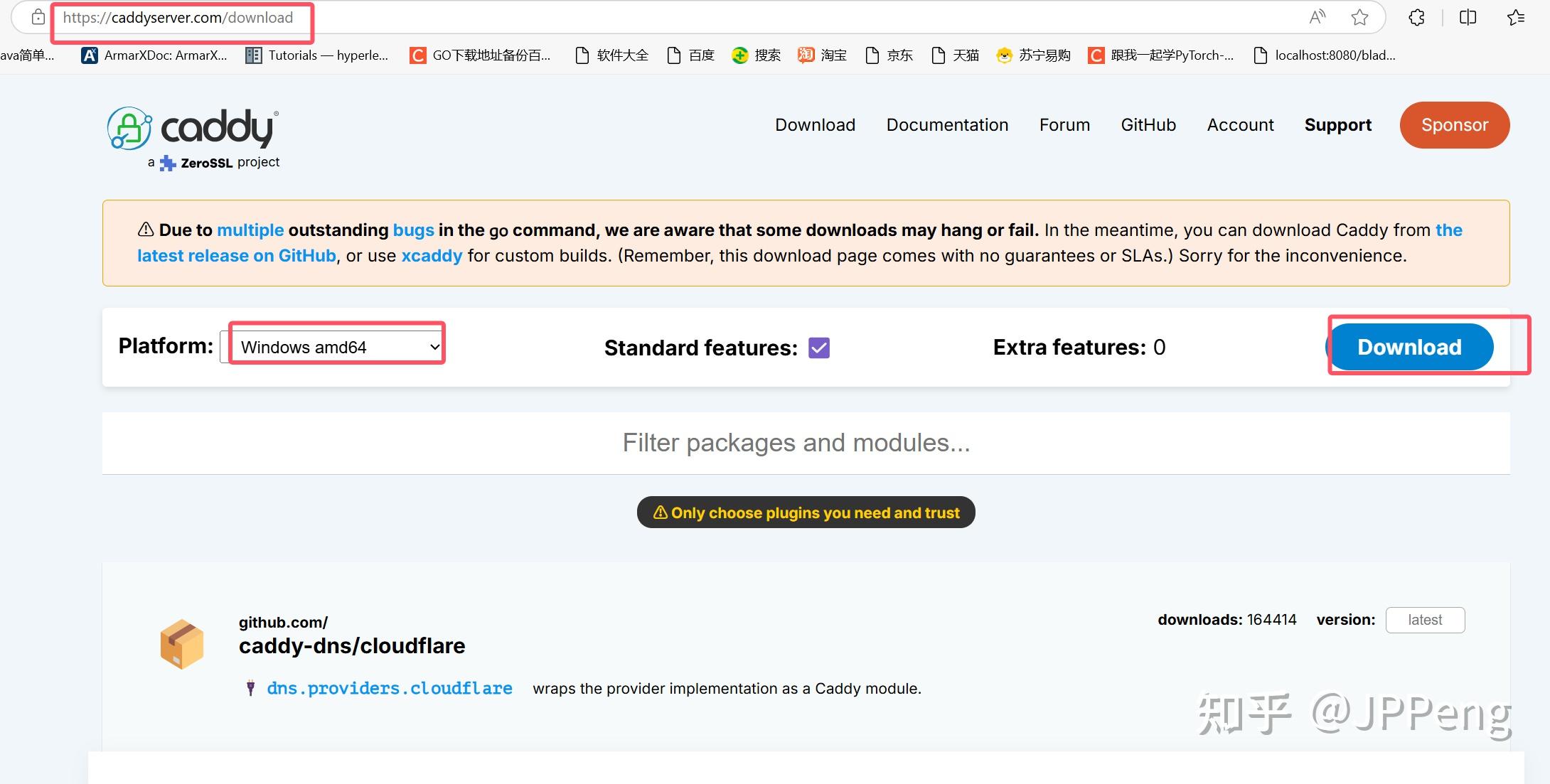This screenshot has width=1550, height=784.
Task: Open the Documentation nav item
Action: click(x=947, y=125)
